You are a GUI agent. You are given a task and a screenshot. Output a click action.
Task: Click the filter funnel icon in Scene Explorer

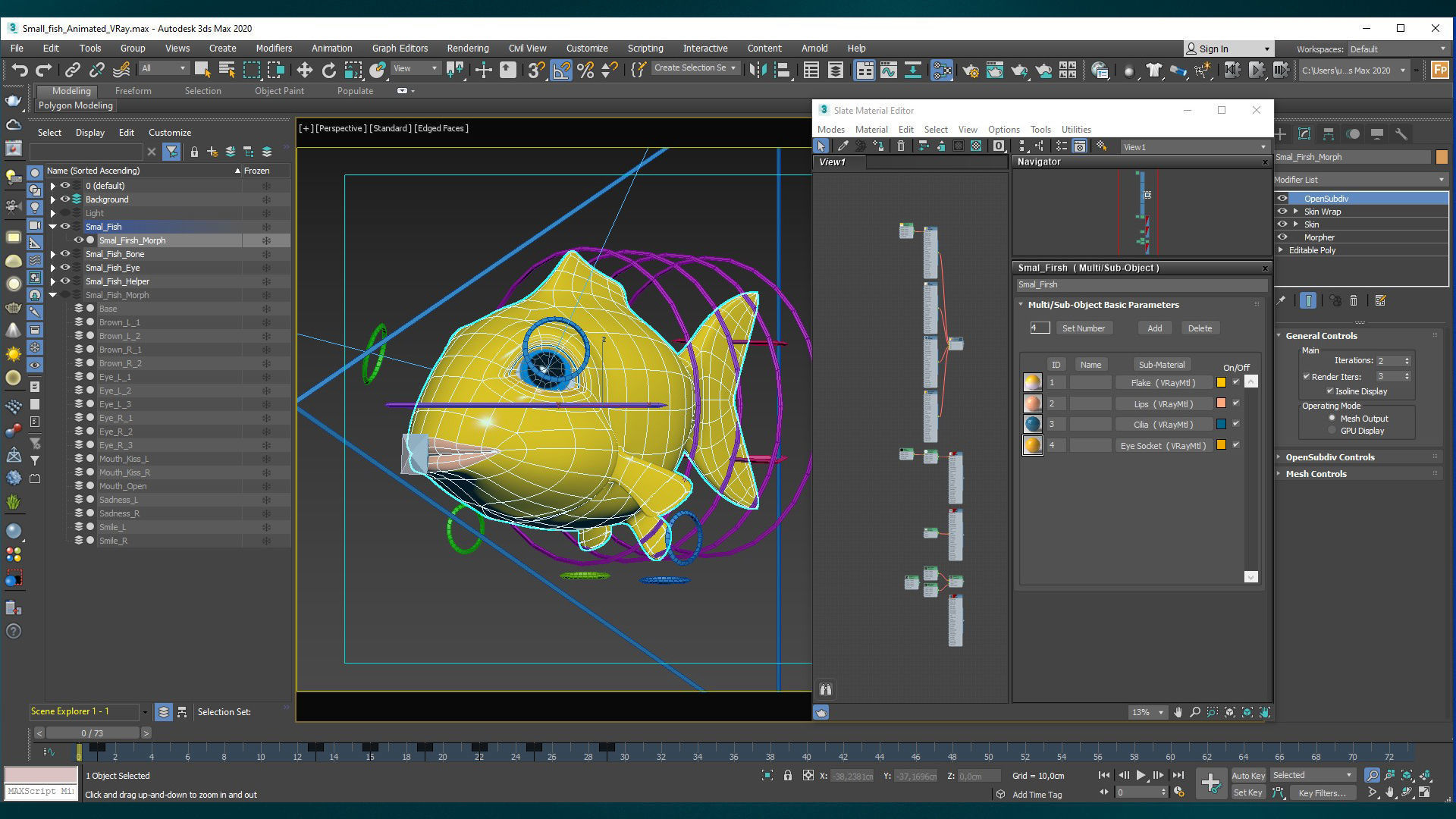click(171, 152)
